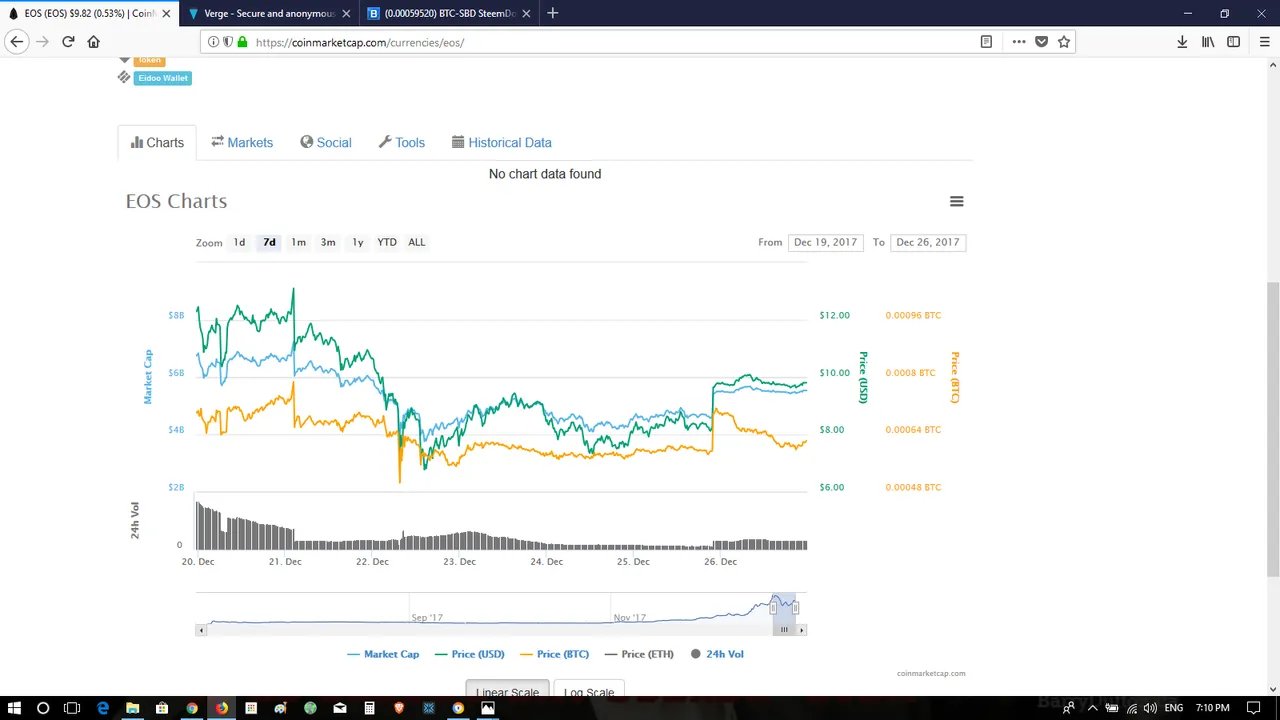This screenshot has width=1280, height=720.
Task: Switch chart to Log Scale
Action: point(589,689)
